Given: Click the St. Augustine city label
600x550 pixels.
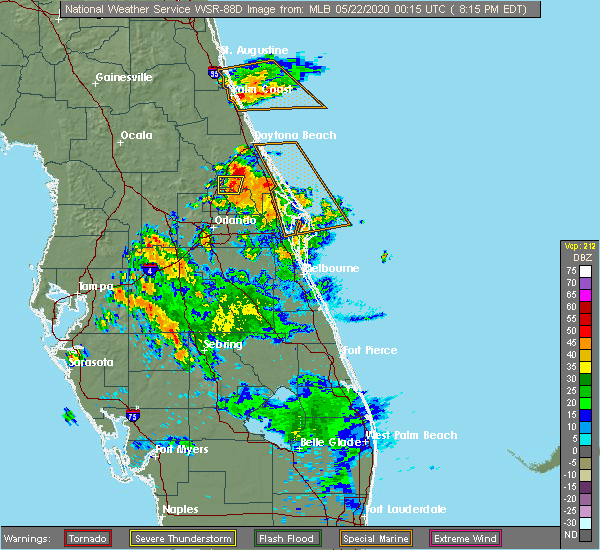Looking at the screenshot, I should pyautogui.click(x=254, y=50).
